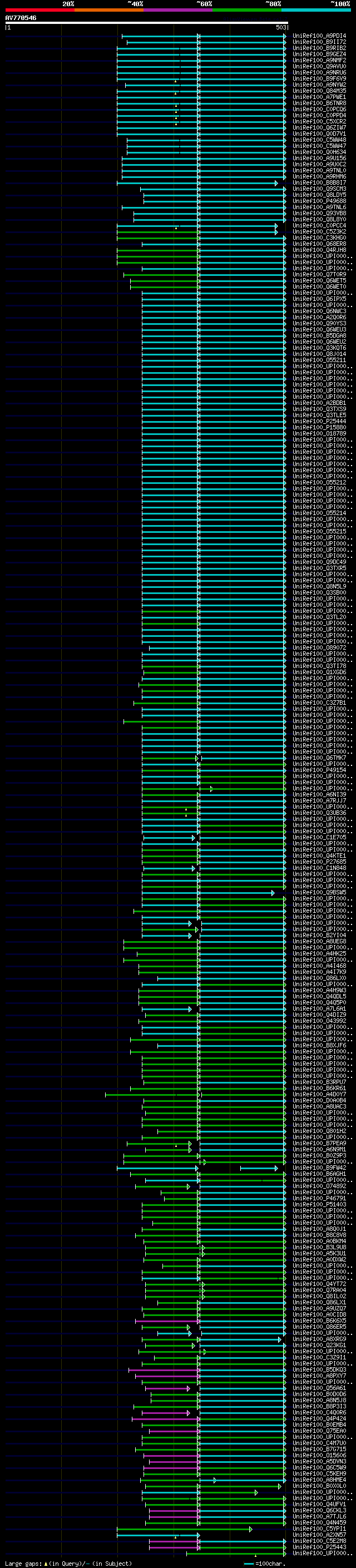Click the red 20% identity legend bar
The width and height of the screenshot is (356, 1568).
click(x=39, y=10)
